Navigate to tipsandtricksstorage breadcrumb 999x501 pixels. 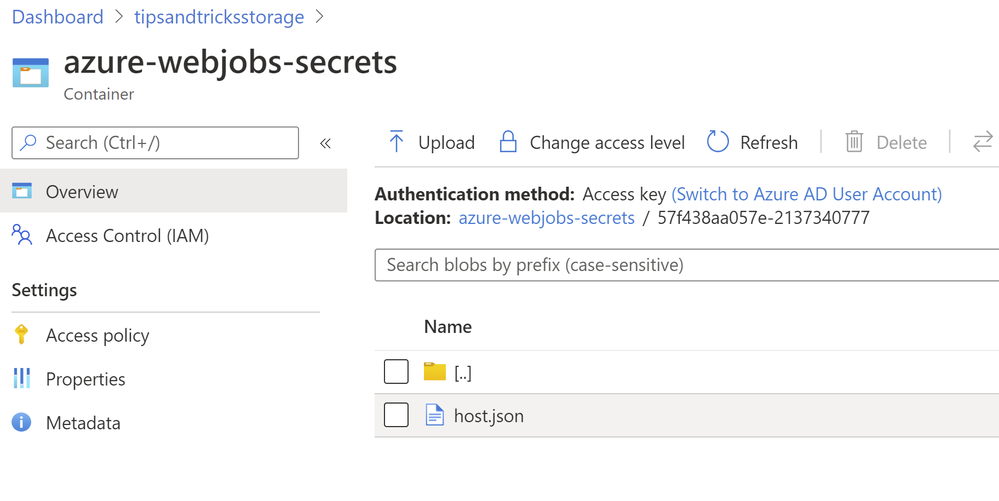pyautogui.click(x=219, y=17)
